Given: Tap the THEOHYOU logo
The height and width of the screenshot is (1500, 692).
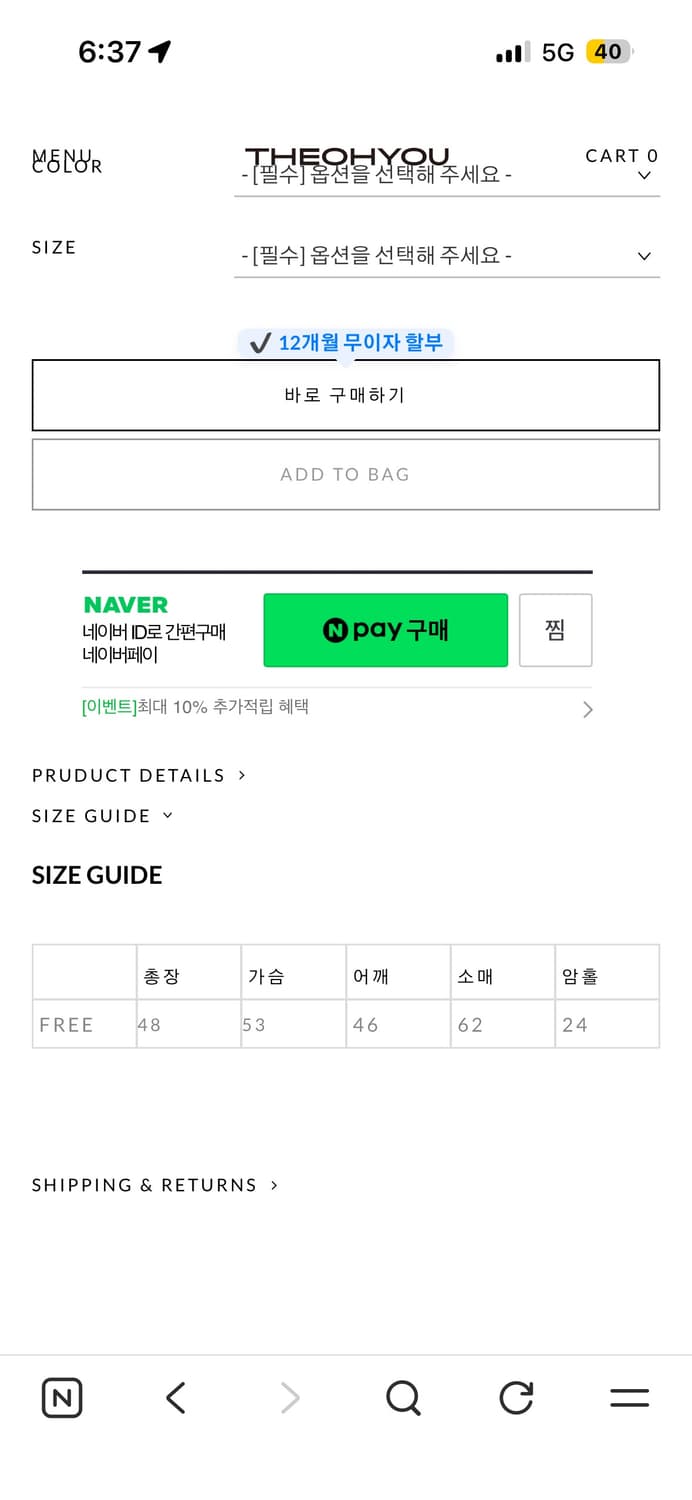Looking at the screenshot, I should [x=347, y=156].
